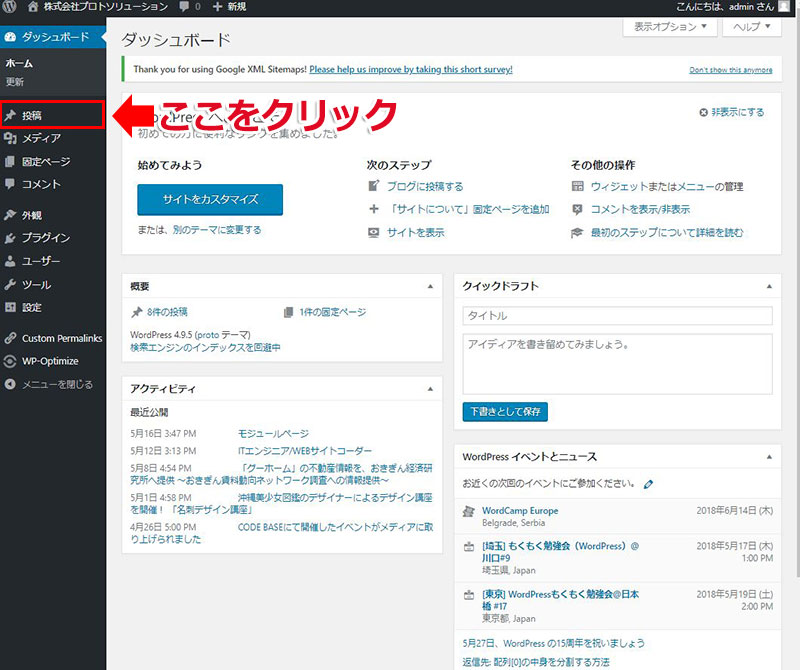Open CODE BASE event media coverage post
800x670 pixels.
282,533
